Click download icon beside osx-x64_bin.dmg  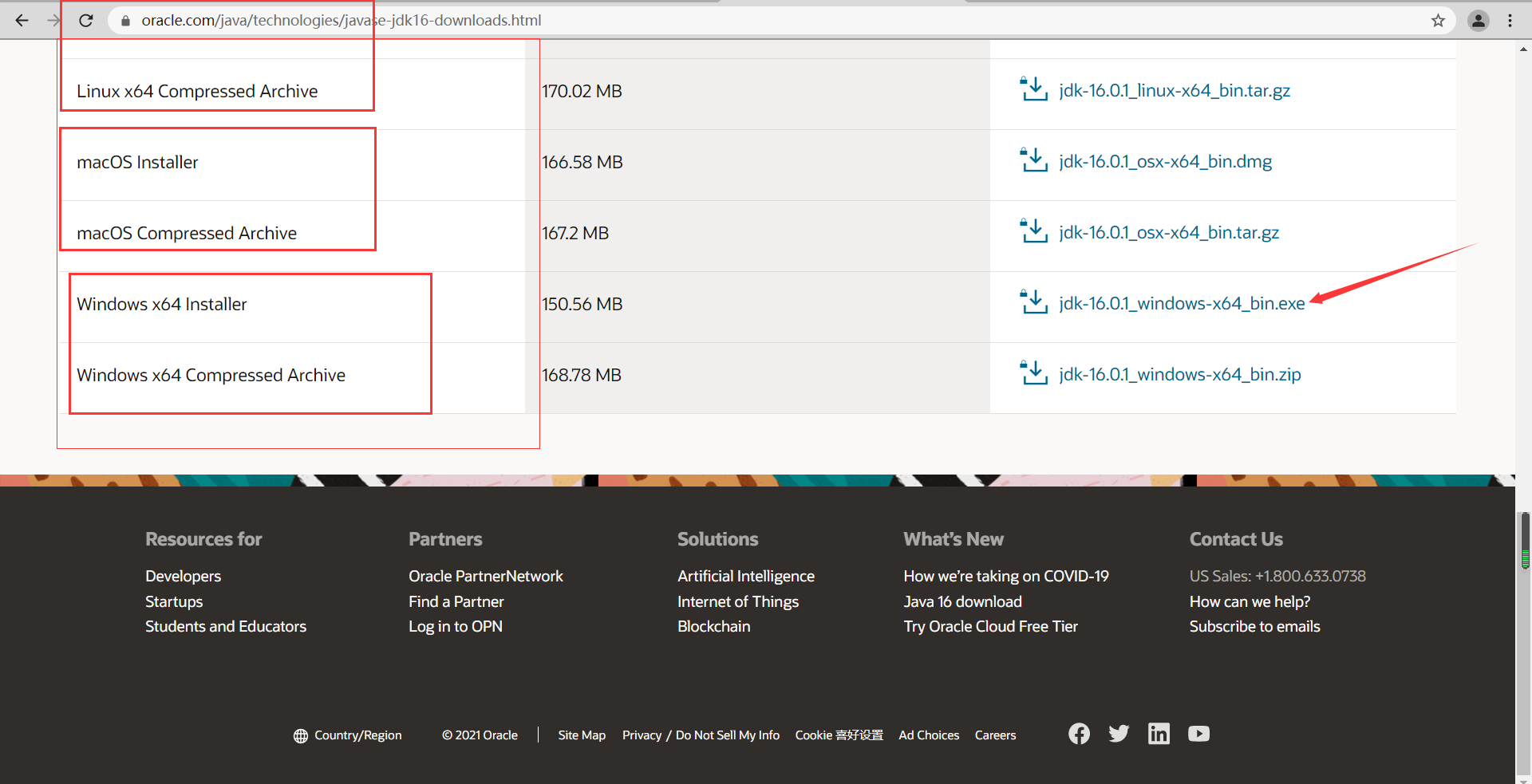point(1033,160)
